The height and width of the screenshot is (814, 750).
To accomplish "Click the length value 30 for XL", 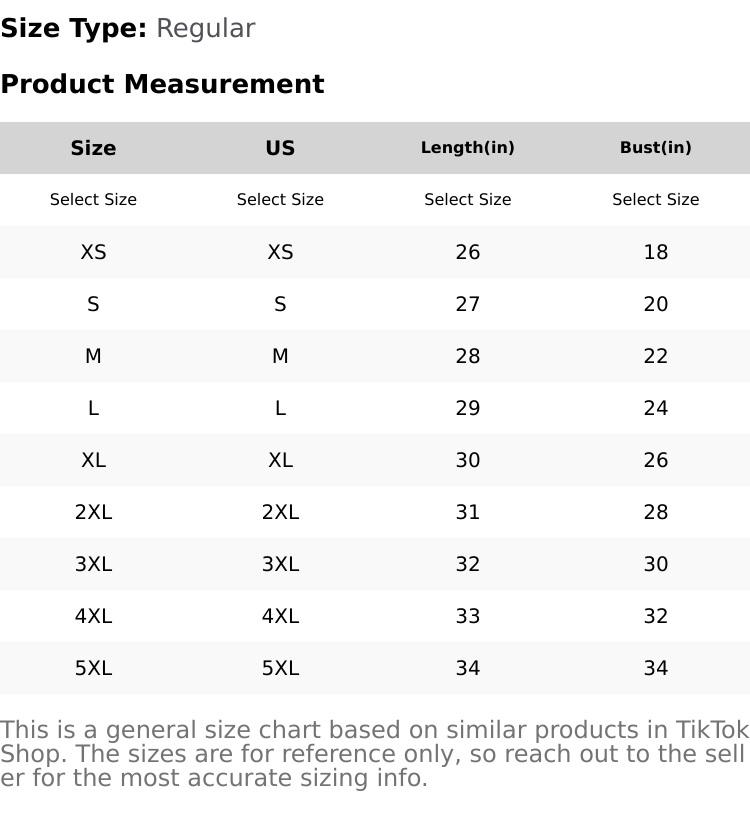I will pyautogui.click(x=467, y=460).
